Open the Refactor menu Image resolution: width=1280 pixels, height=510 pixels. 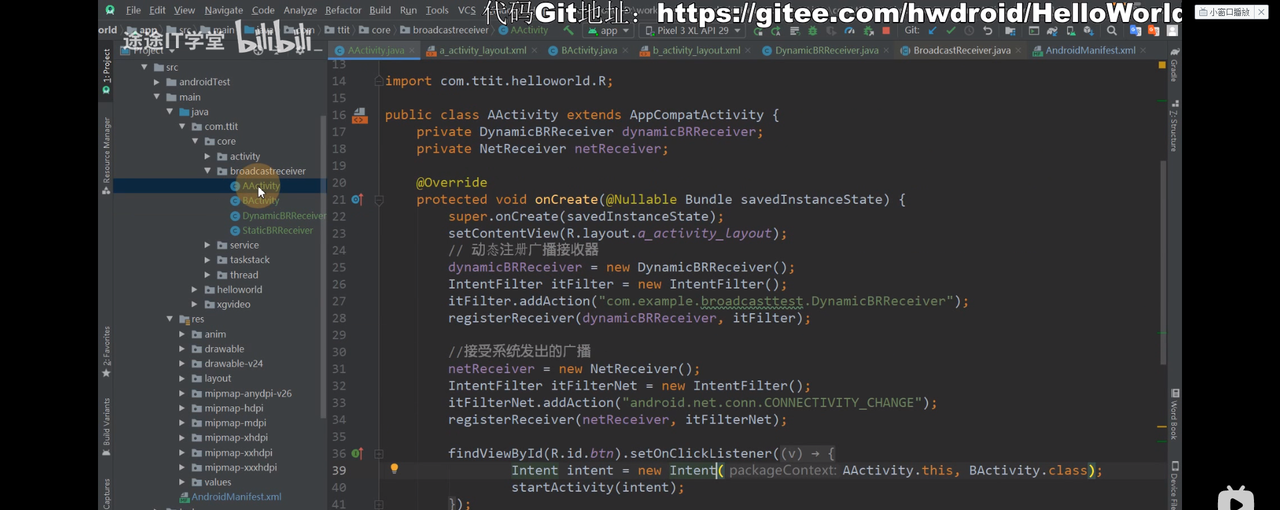[343, 10]
